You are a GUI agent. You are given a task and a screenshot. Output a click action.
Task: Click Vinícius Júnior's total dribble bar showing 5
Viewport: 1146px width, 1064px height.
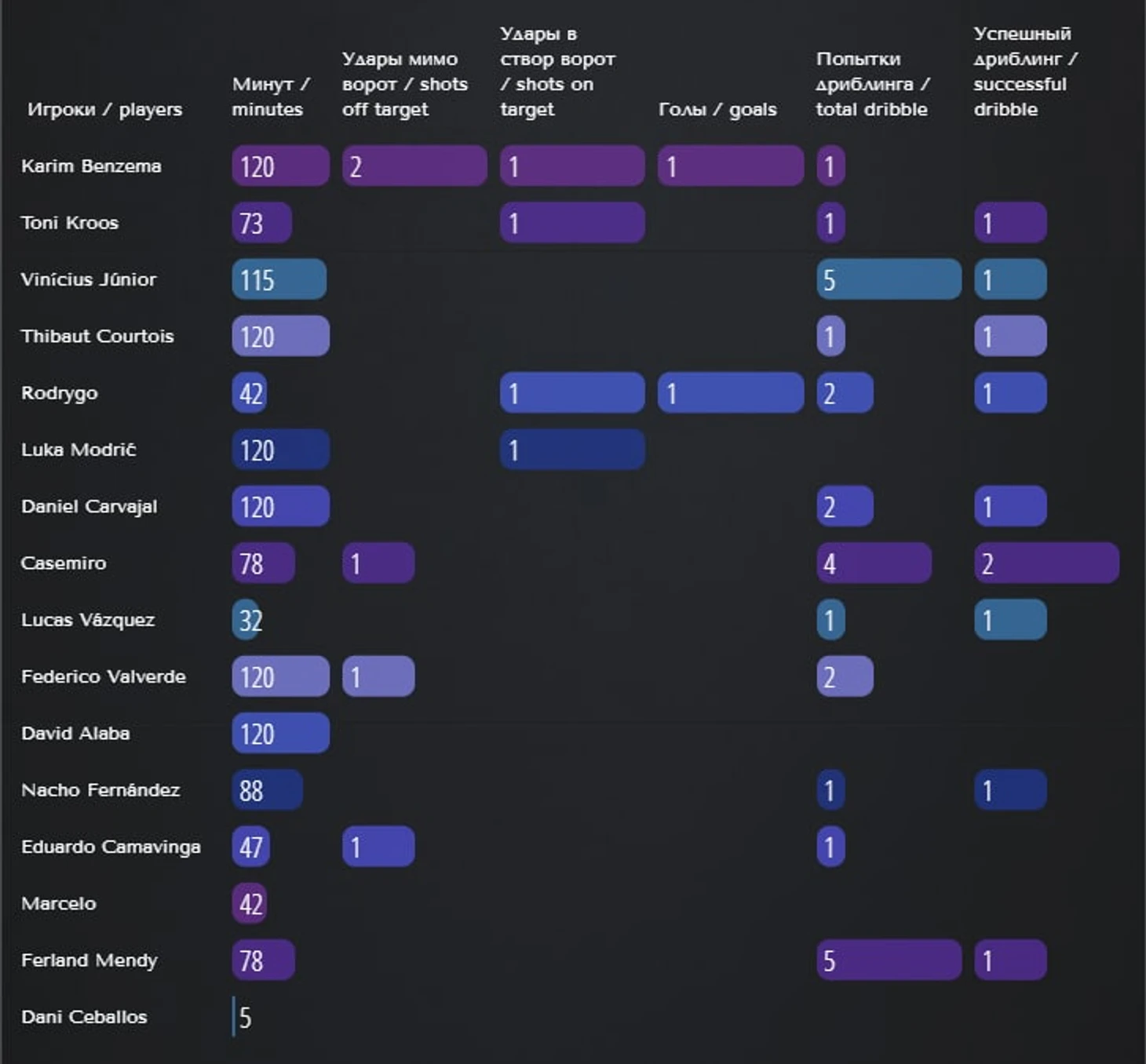[x=889, y=279]
